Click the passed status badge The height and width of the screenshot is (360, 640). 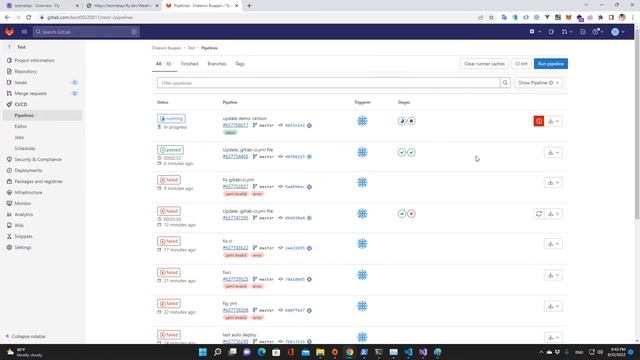coord(170,150)
